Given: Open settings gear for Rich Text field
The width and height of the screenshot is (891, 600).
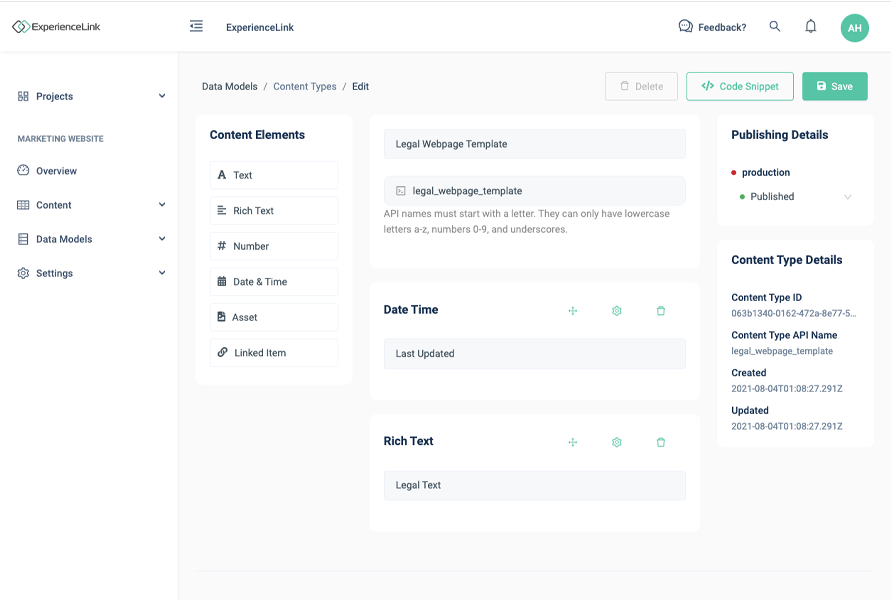Looking at the screenshot, I should [617, 442].
